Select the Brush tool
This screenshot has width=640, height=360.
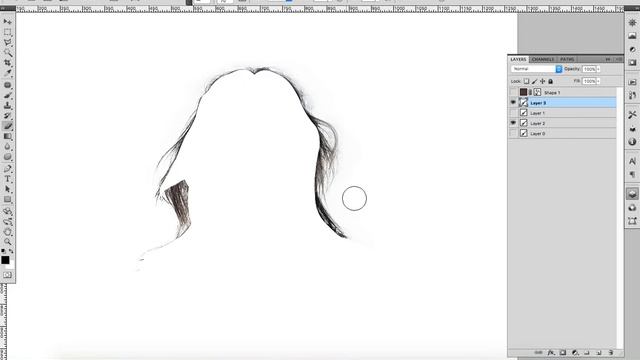pos(7,95)
